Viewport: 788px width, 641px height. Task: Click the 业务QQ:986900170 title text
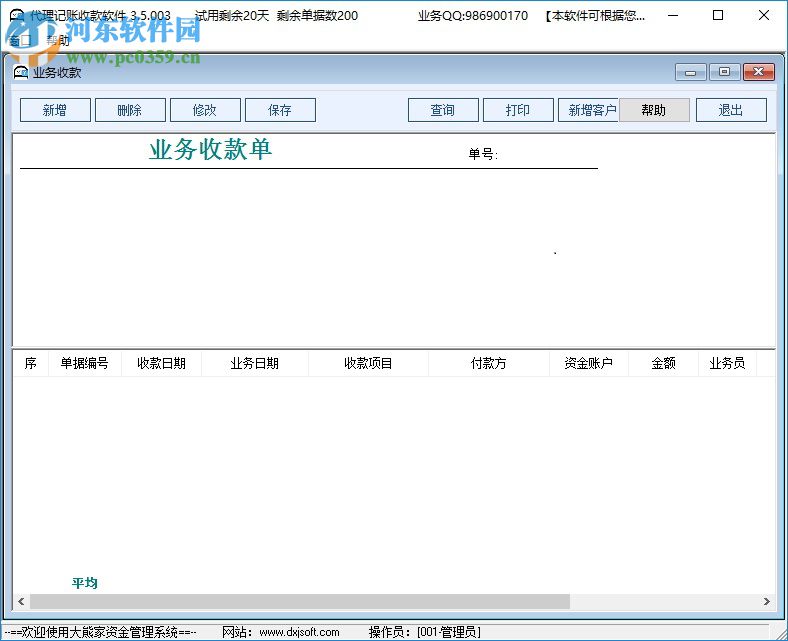click(x=473, y=16)
